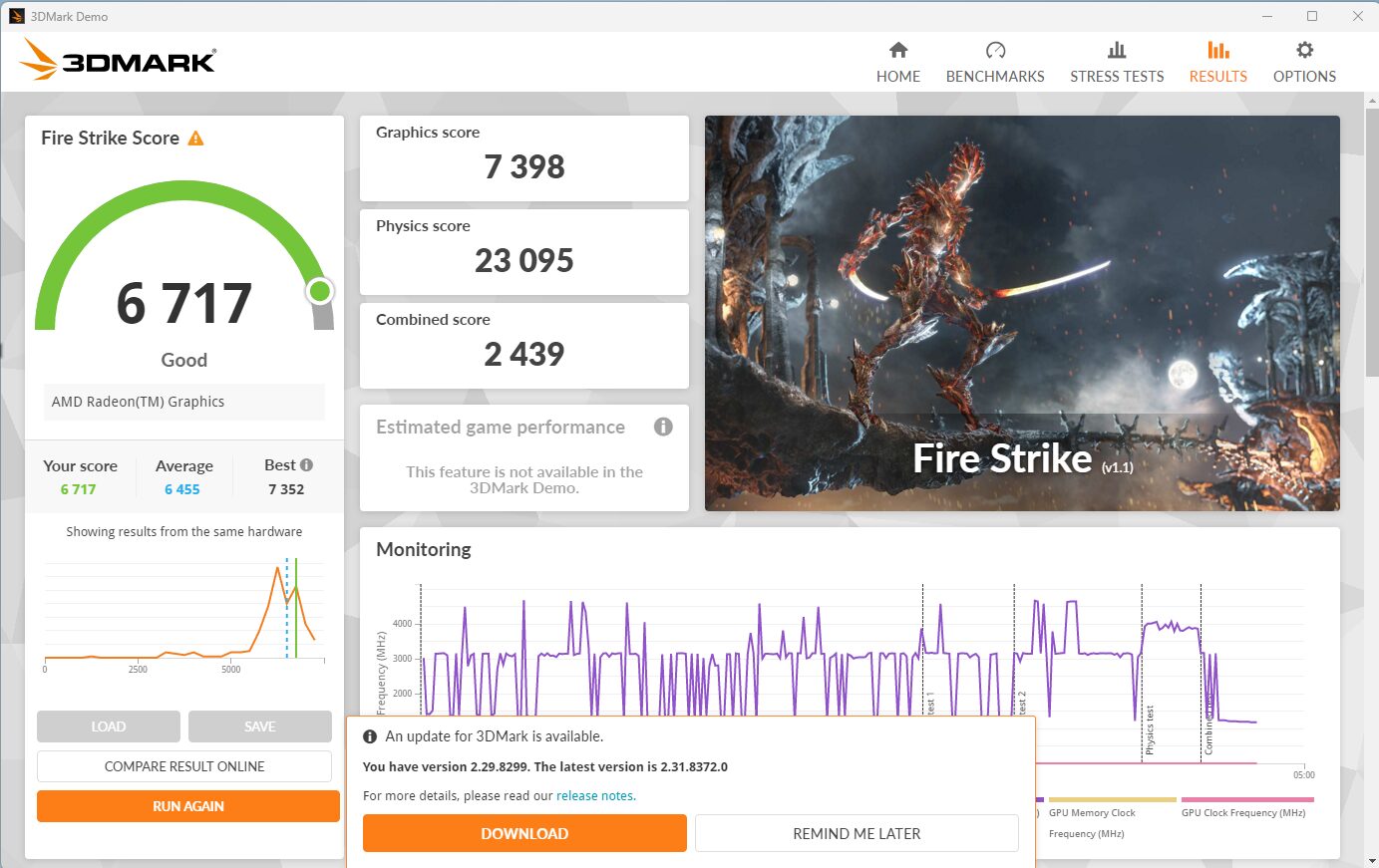
Task: Click RUN AGAIN button
Action: click(x=188, y=806)
